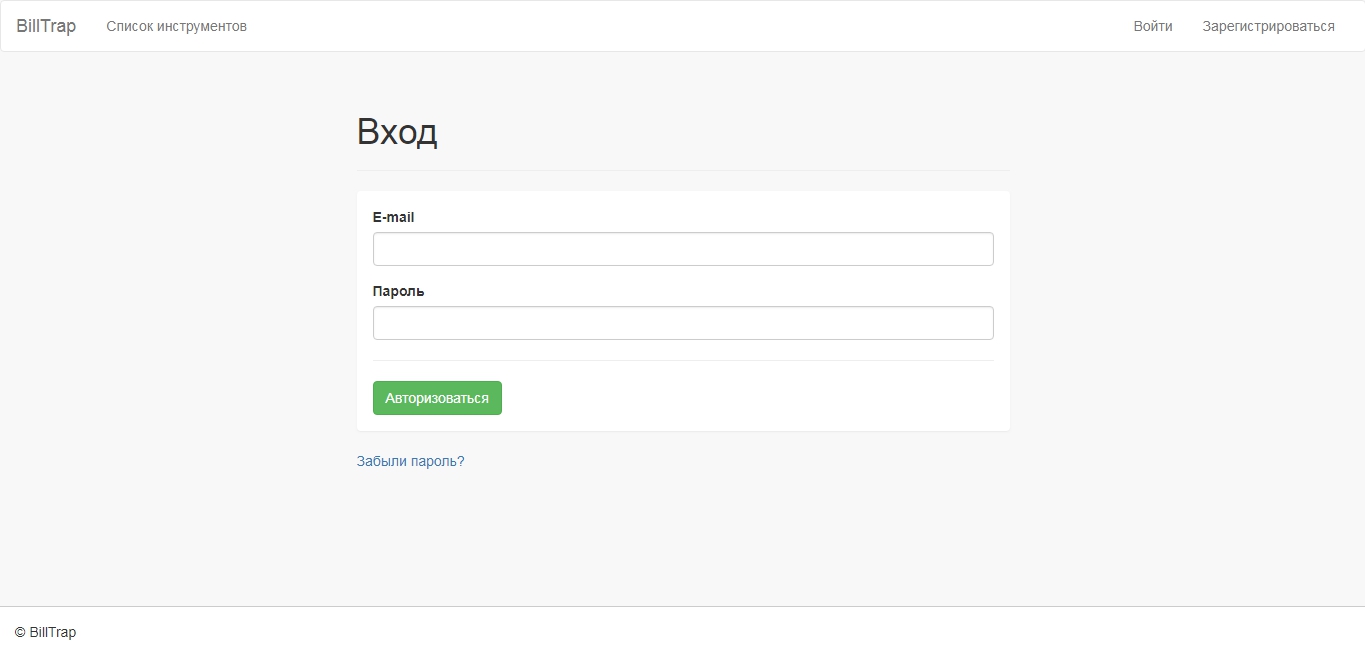Image resolution: width=1365 pixels, height=654 pixels.
Task: Click the E-mail field label
Action: tap(393, 217)
